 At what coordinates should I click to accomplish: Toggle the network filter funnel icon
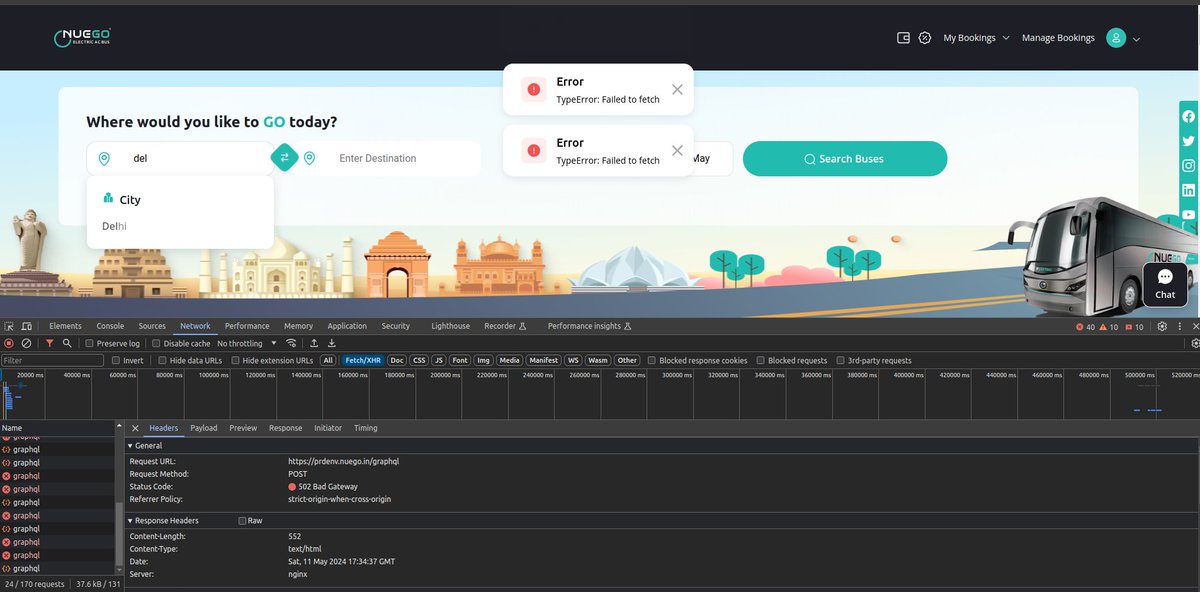[50, 343]
